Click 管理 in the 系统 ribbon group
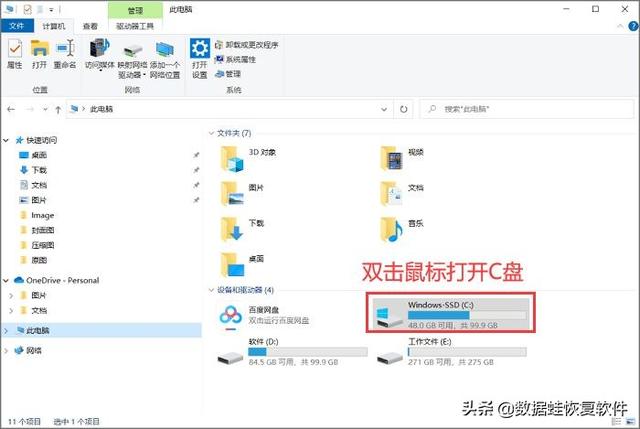 click(228, 74)
